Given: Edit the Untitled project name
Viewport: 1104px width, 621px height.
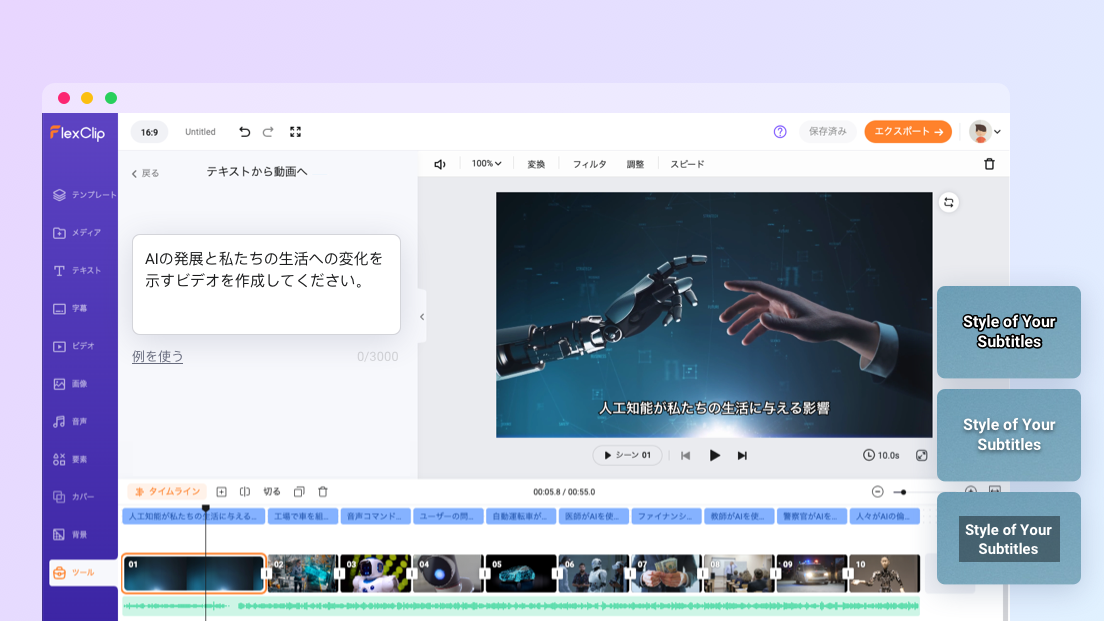Looking at the screenshot, I should 200,132.
